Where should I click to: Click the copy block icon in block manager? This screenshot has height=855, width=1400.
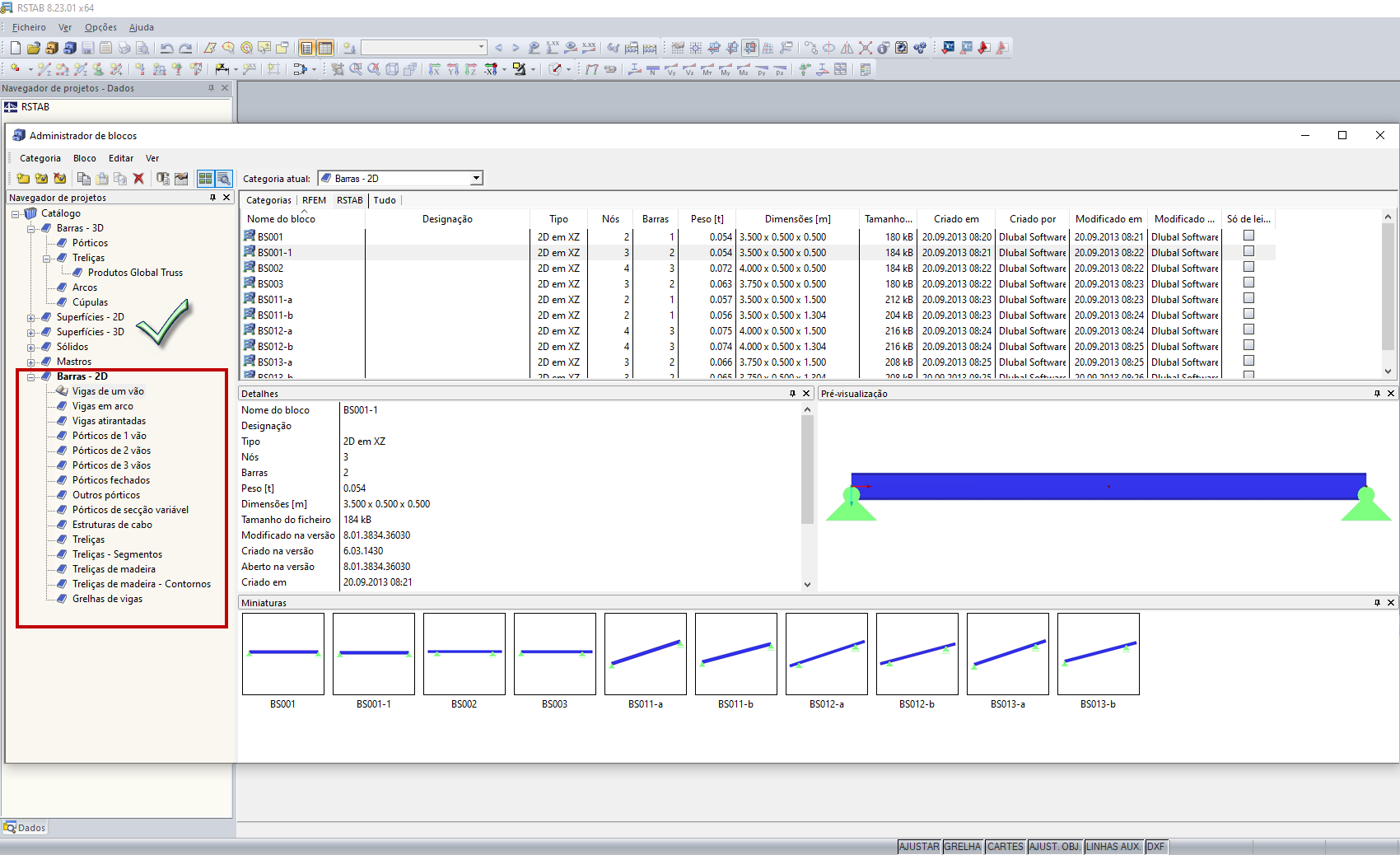pyautogui.click(x=84, y=179)
